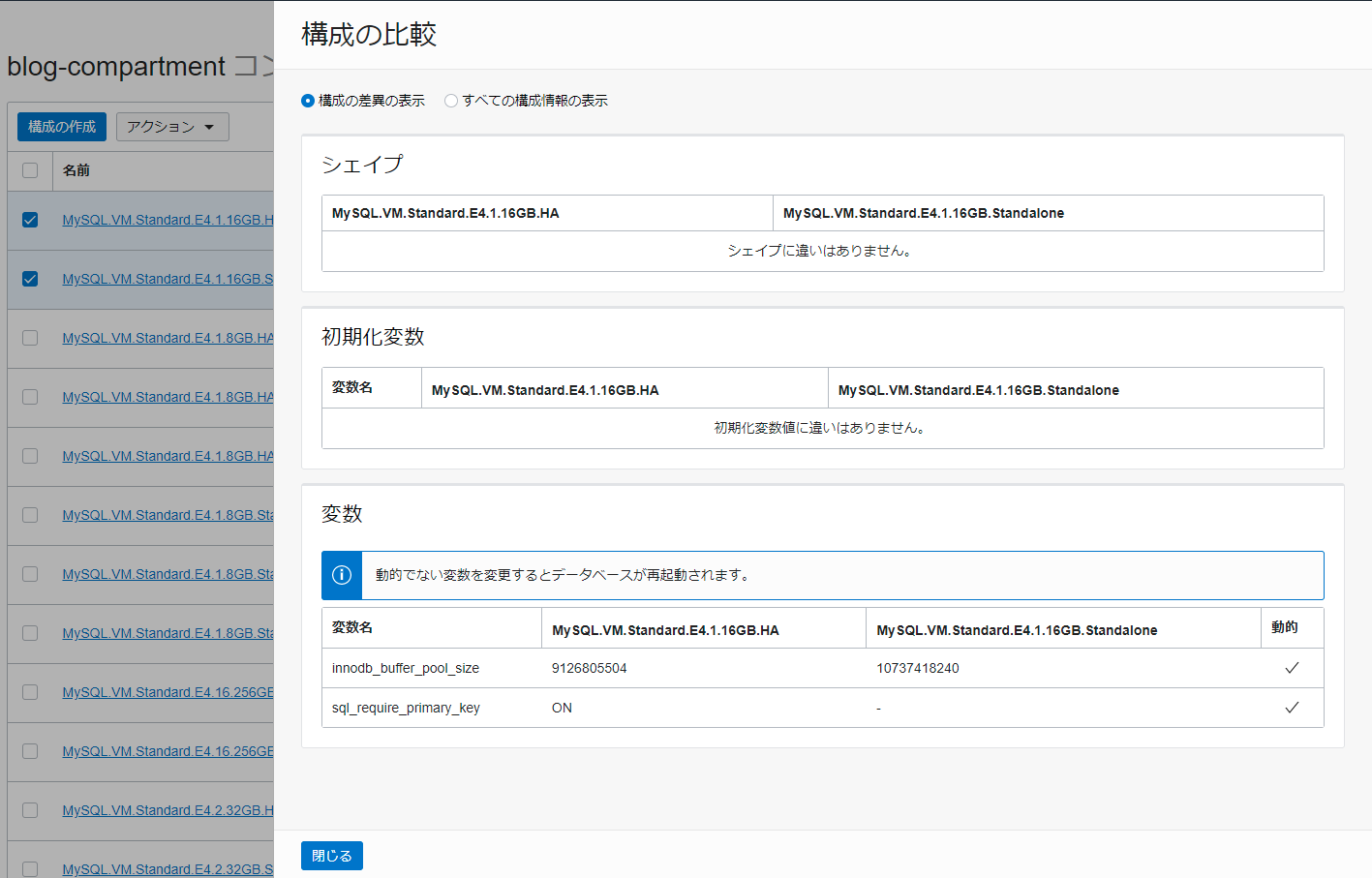
Task: Click the blog-compartment page heading
Action: (x=140, y=66)
